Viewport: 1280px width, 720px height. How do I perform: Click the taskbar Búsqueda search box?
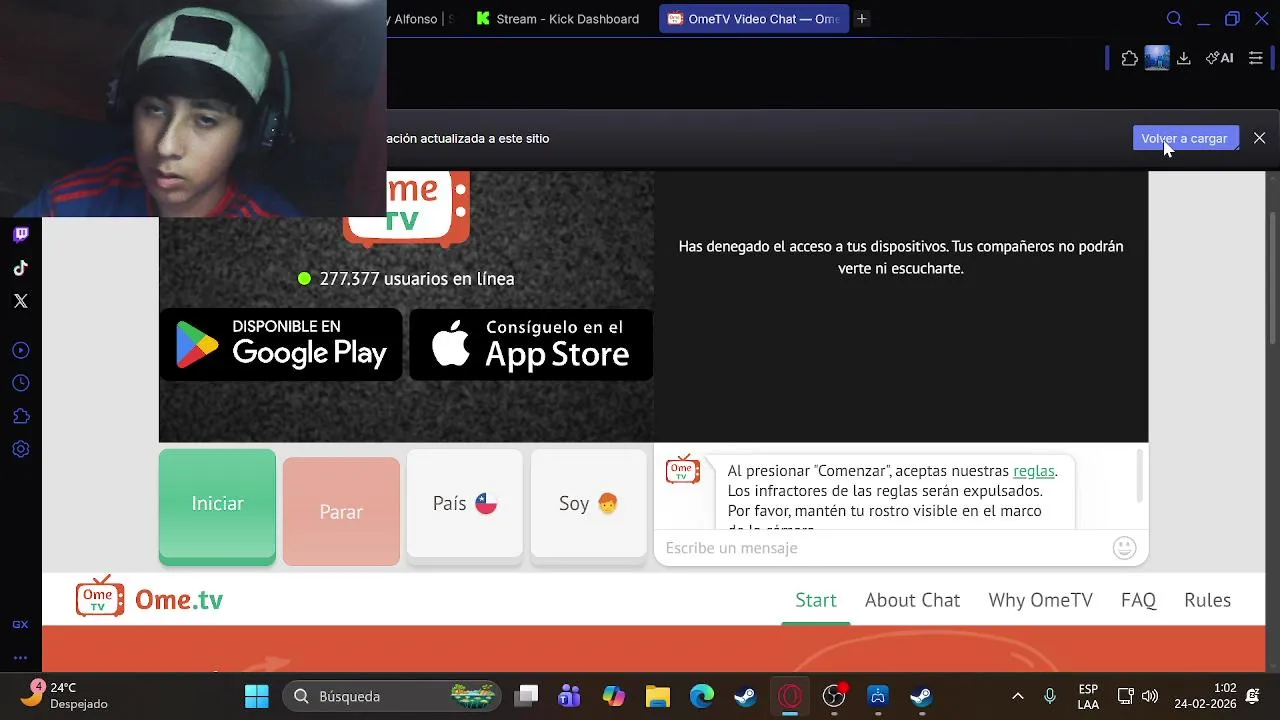click(x=391, y=696)
